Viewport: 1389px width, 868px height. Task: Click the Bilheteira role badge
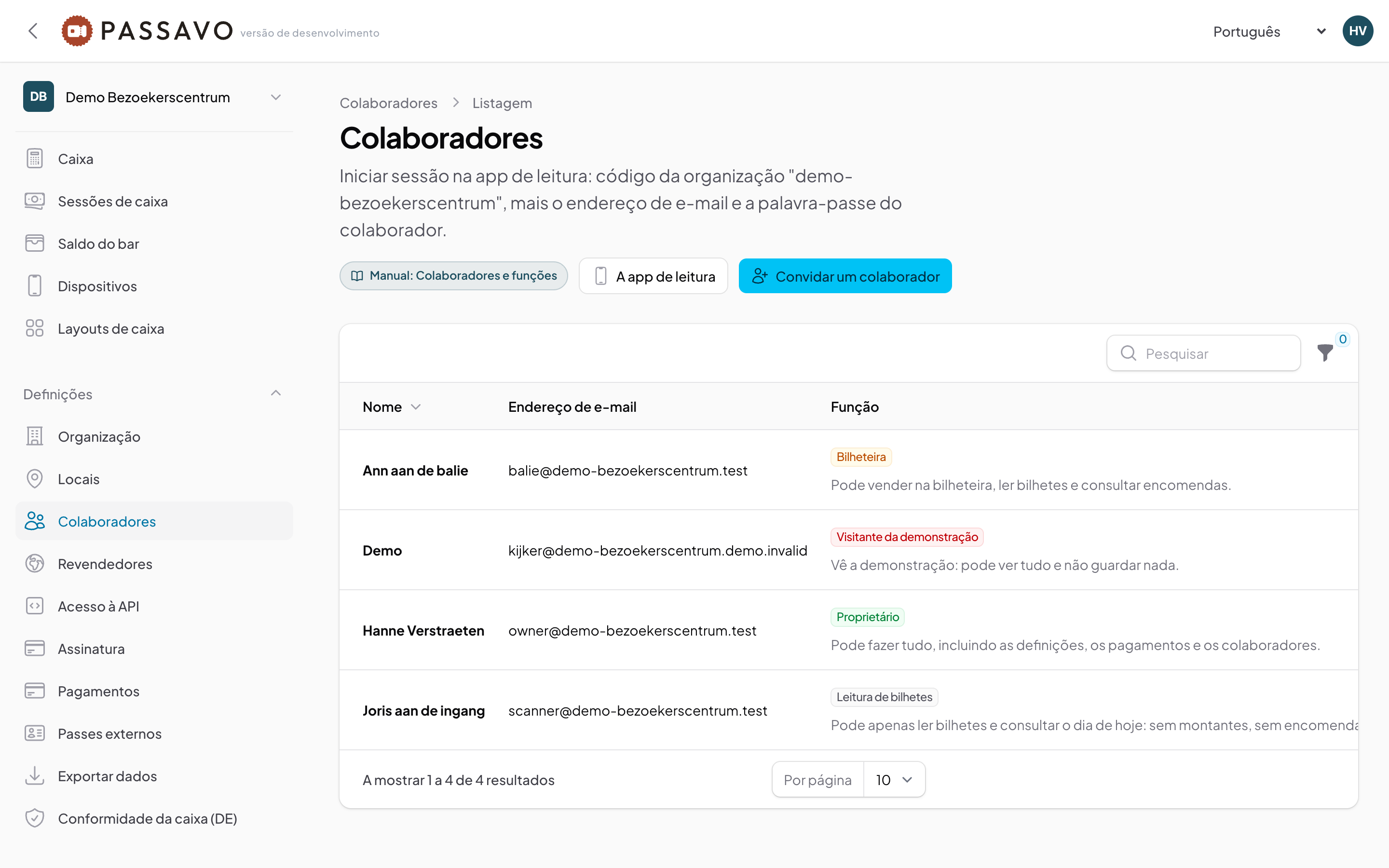[x=861, y=457]
